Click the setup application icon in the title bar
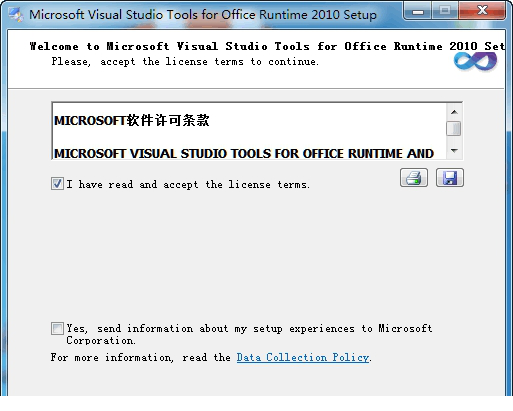 click(x=15, y=14)
